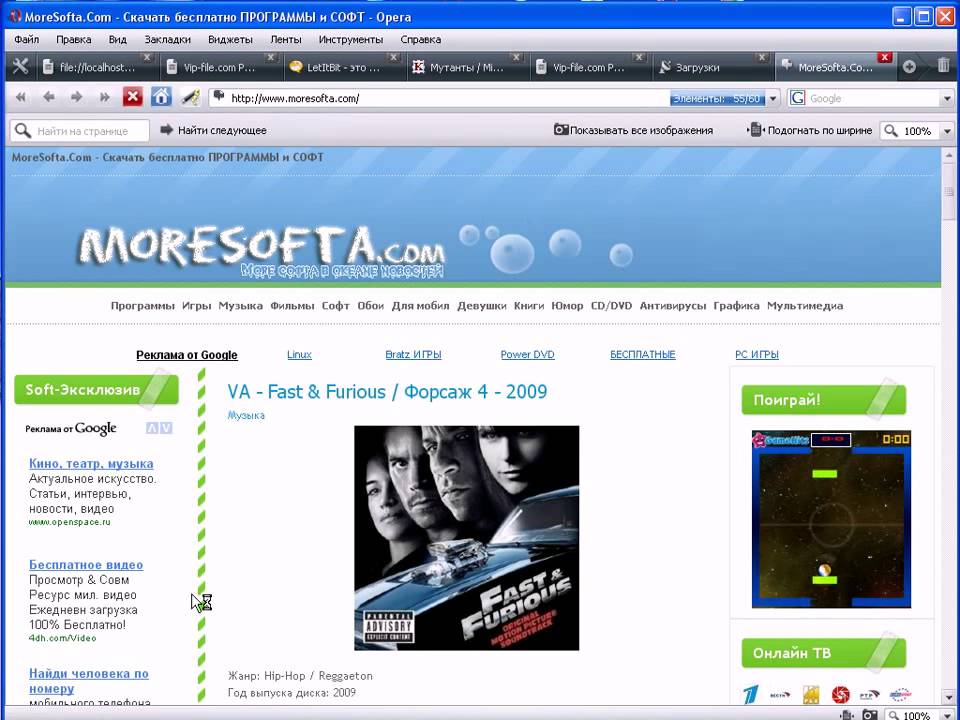
Task: Click Кино, театр, музыка ad link
Action: (91, 463)
